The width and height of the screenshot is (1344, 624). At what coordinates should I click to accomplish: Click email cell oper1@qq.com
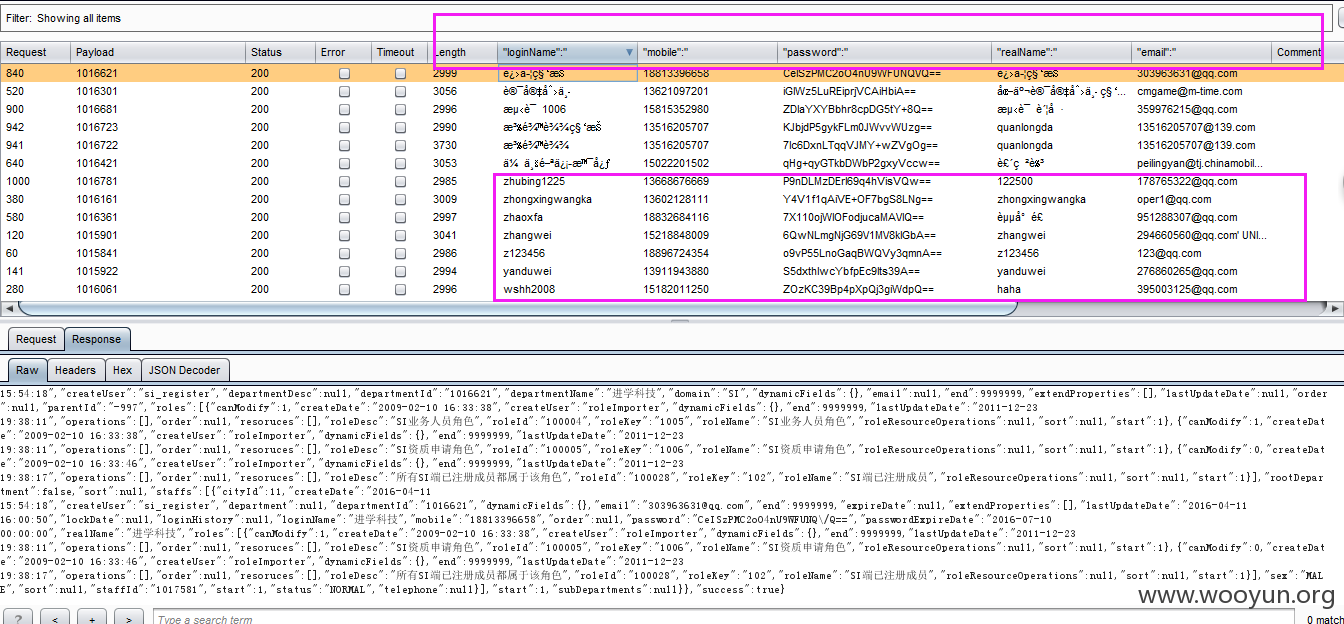point(1174,199)
